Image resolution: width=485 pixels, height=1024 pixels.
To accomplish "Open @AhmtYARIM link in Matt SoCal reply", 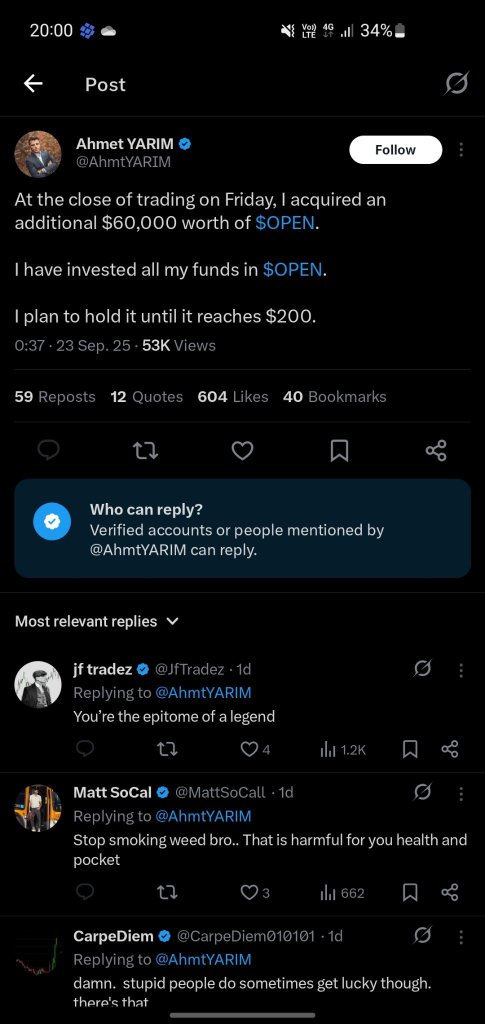I will (204, 816).
